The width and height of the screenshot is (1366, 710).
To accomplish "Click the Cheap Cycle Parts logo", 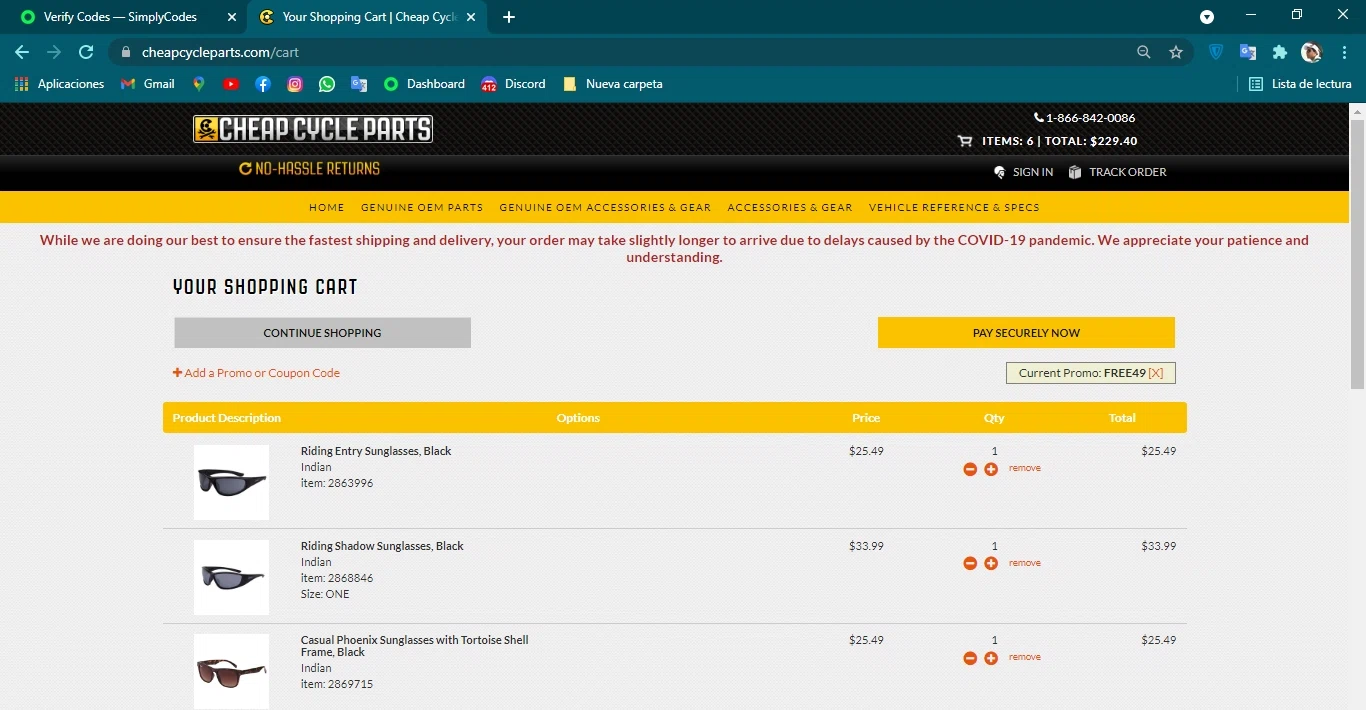I will pos(313,129).
